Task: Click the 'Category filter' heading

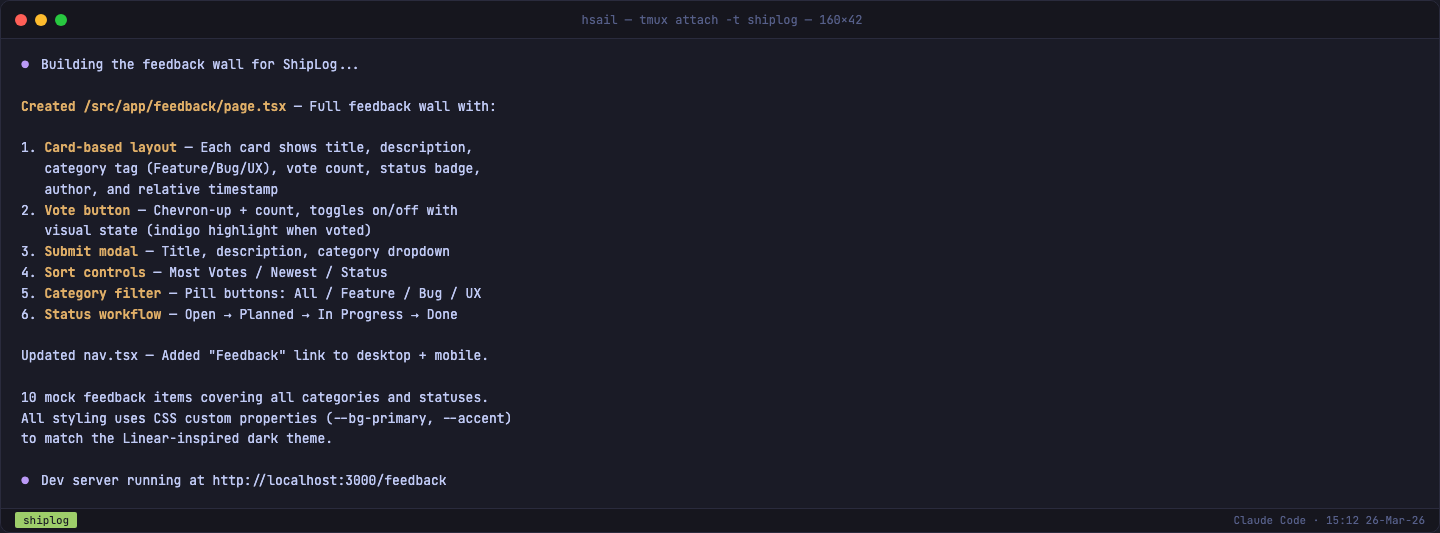Action: click(103, 294)
